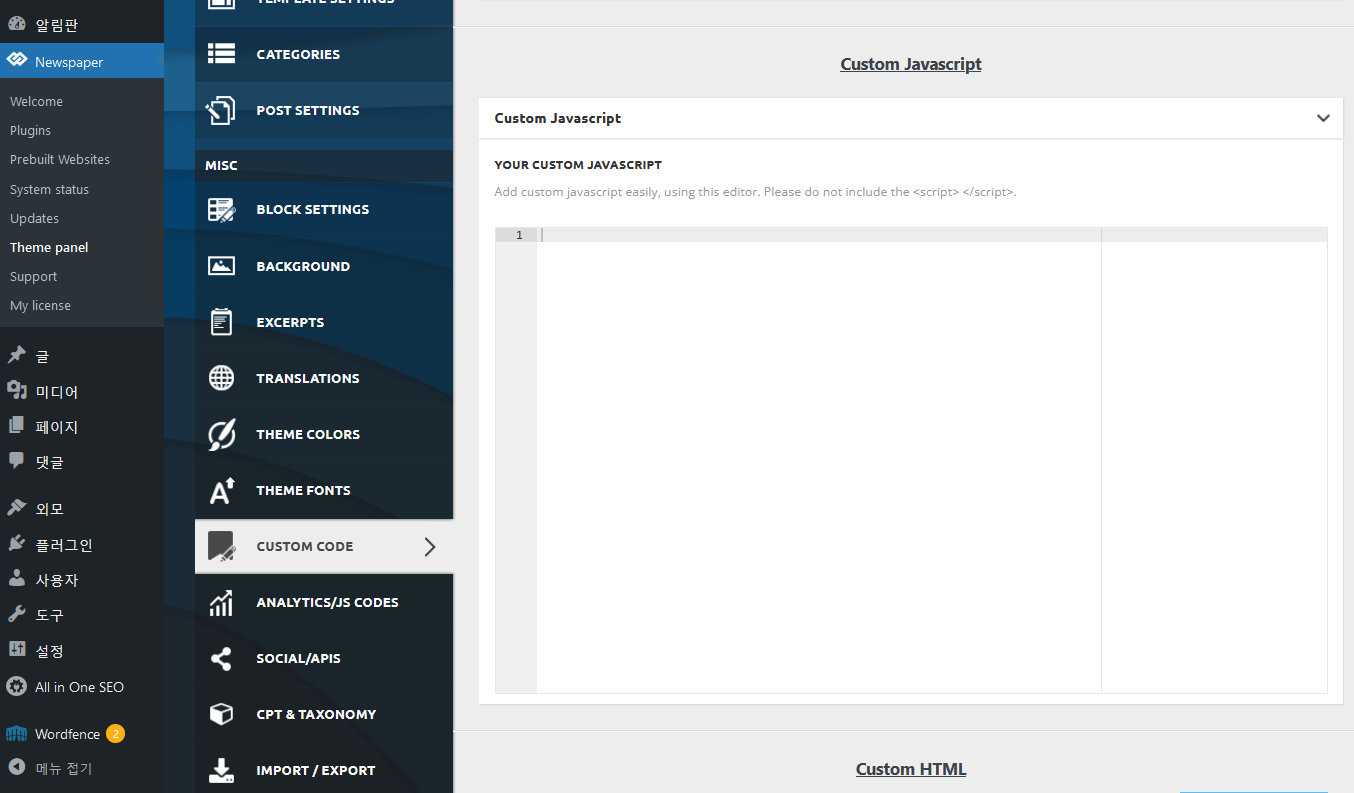Click the collapse menu arrow icon

pos(17,768)
